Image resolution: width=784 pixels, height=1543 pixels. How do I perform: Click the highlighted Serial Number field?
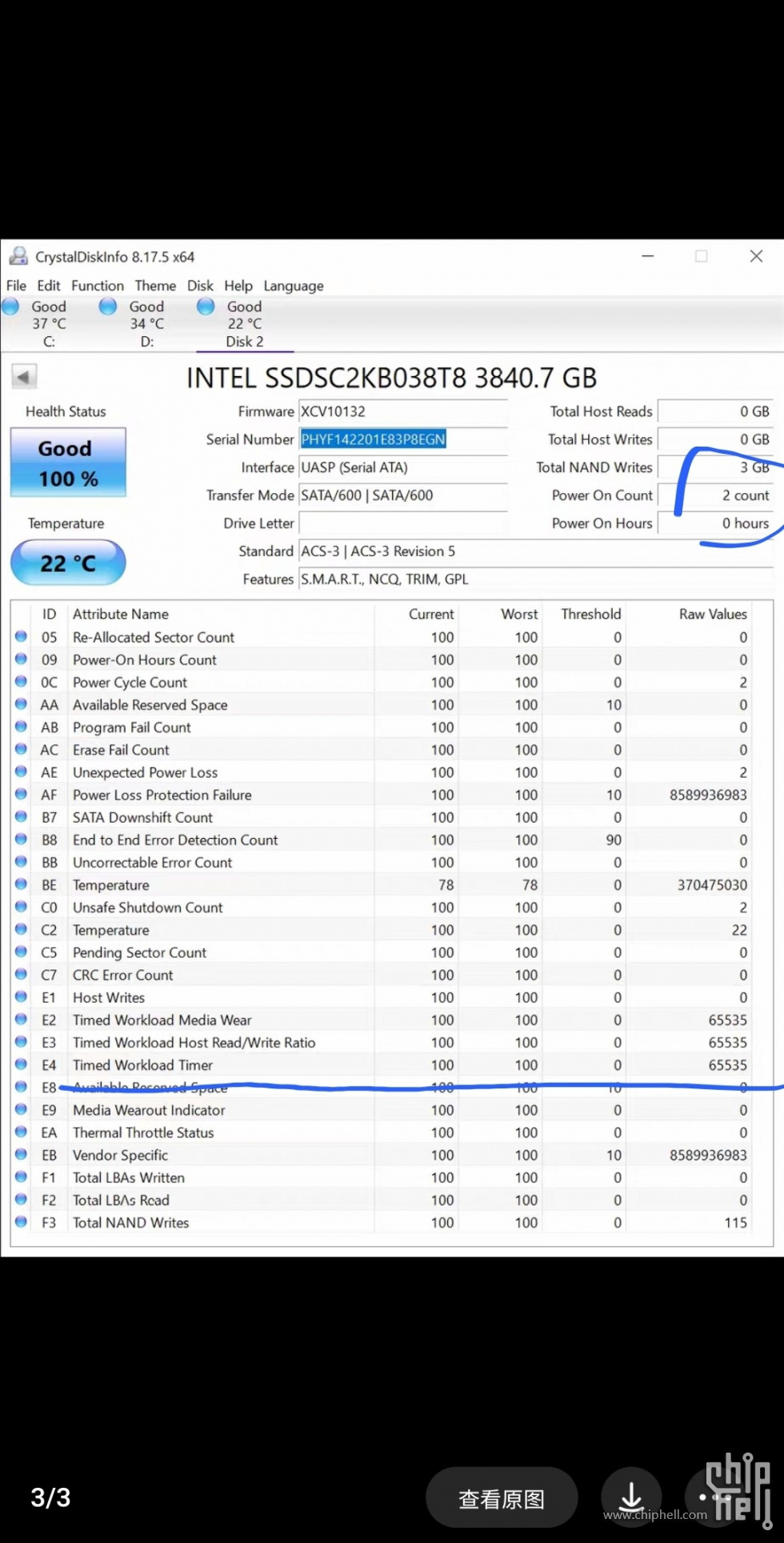[x=403, y=439]
